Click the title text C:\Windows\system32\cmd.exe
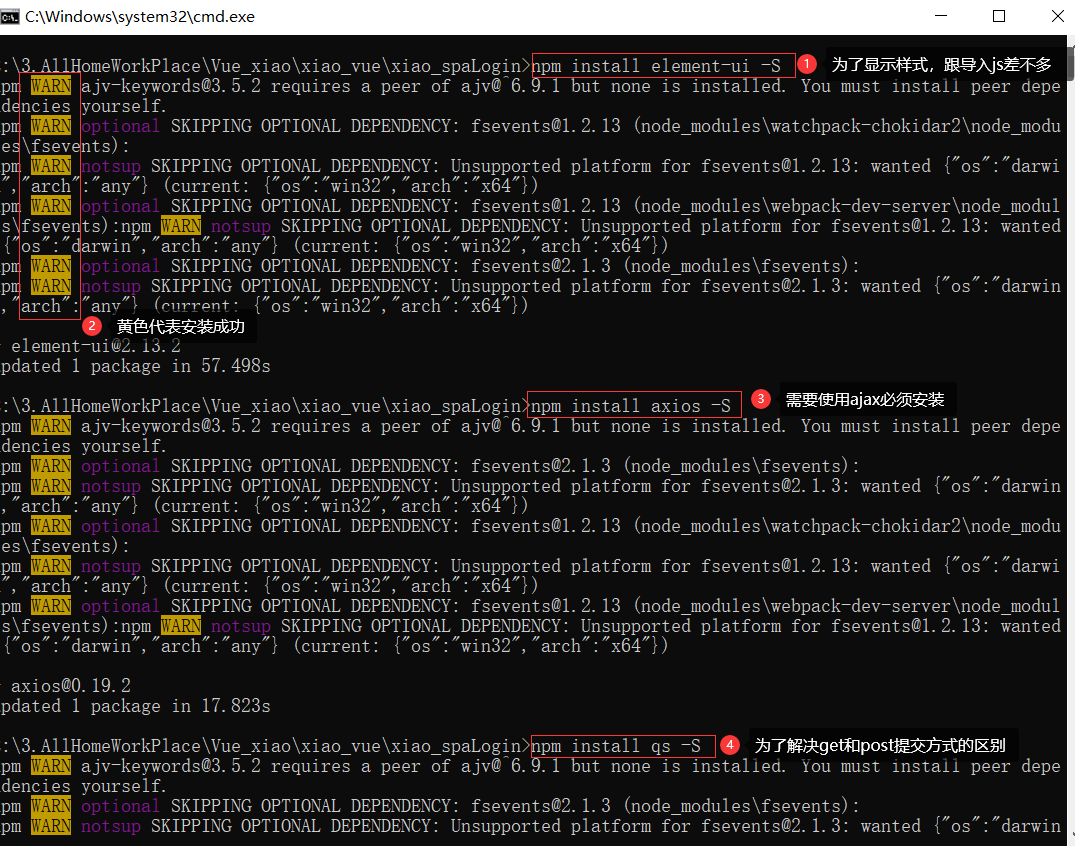1075x846 pixels. [x=140, y=16]
